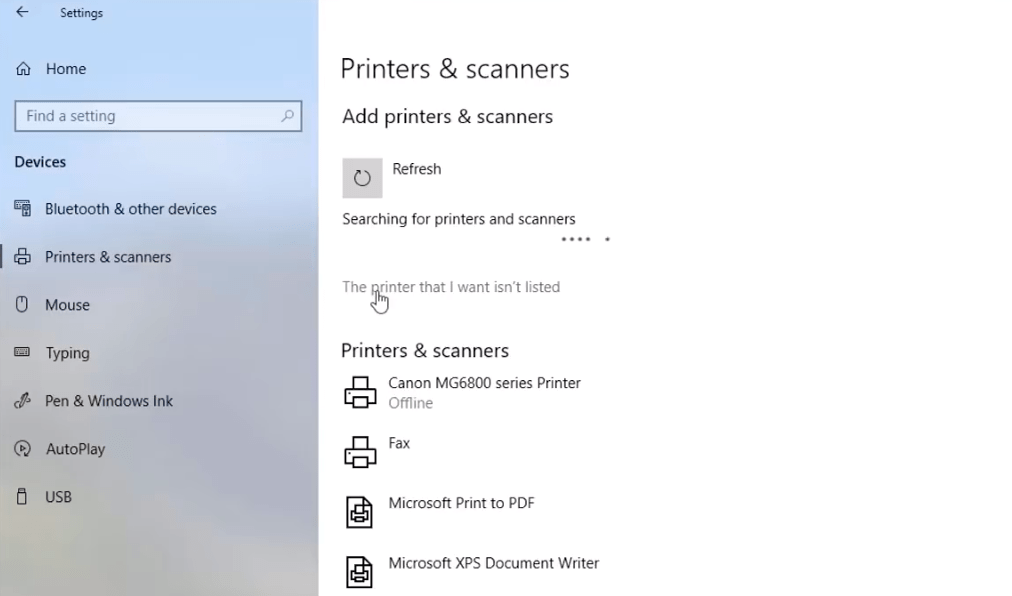Click the back arrow in Settings
The image size is (1012, 596).
tap(23, 12)
